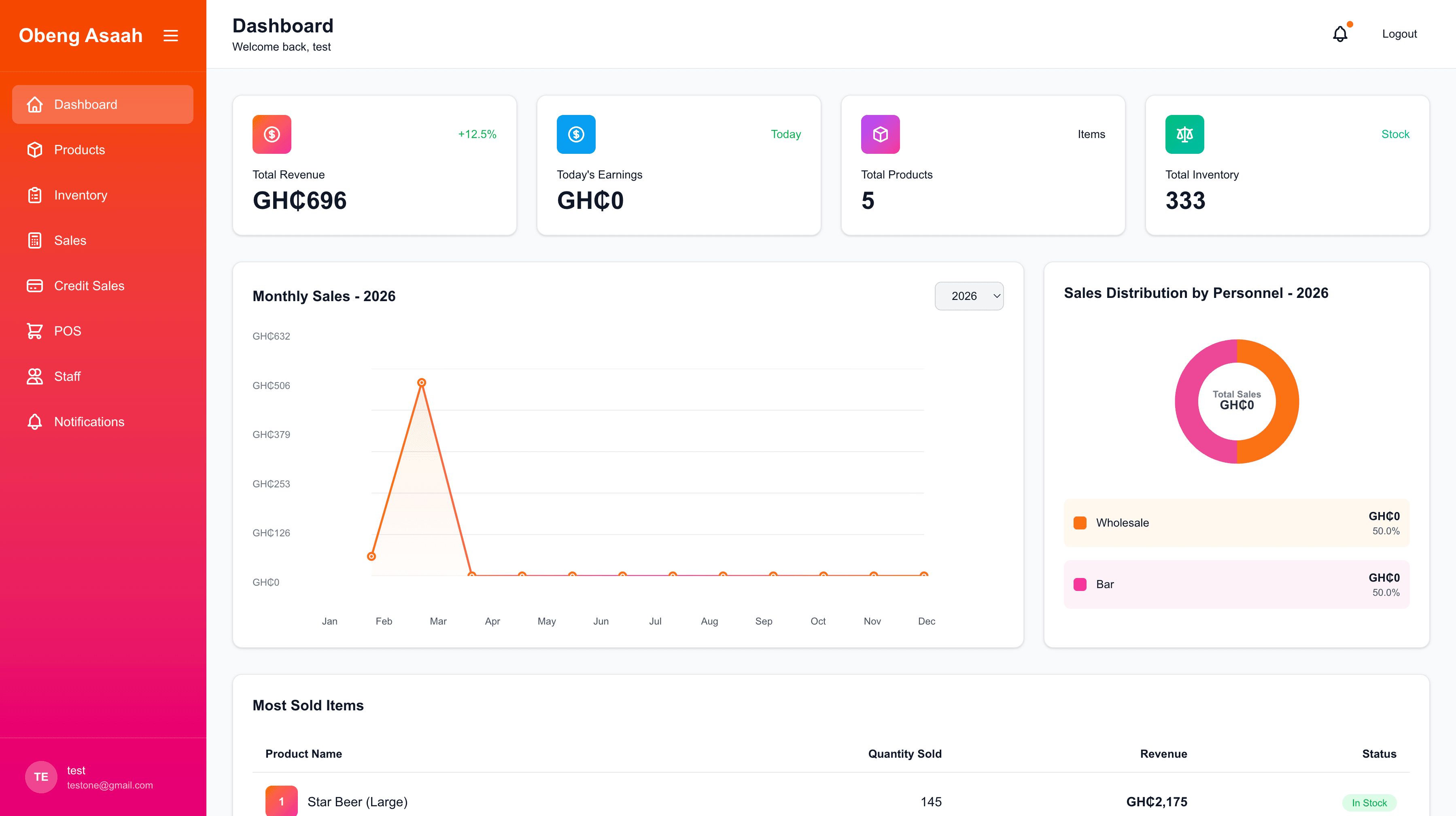Click the In Stock status badge
The height and width of the screenshot is (816, 1456).
coord(1369,802)
